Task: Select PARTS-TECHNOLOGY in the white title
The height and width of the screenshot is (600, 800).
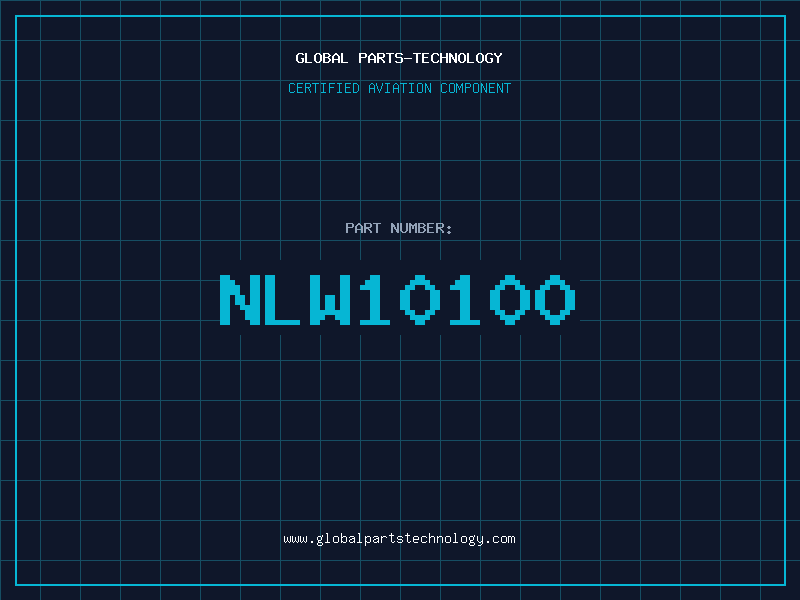Action: 431,58
